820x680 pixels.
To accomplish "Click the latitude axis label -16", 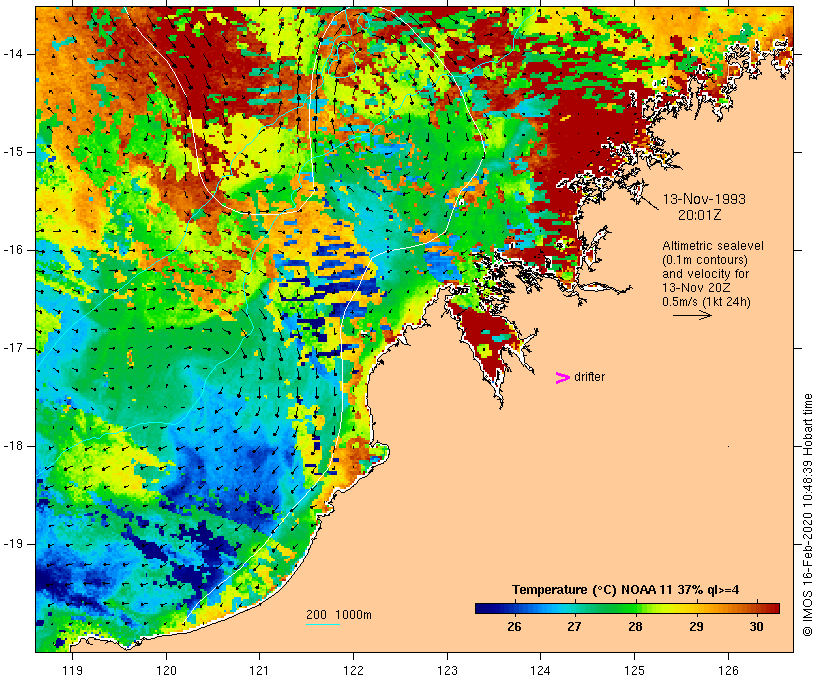I will click(13, 250).
